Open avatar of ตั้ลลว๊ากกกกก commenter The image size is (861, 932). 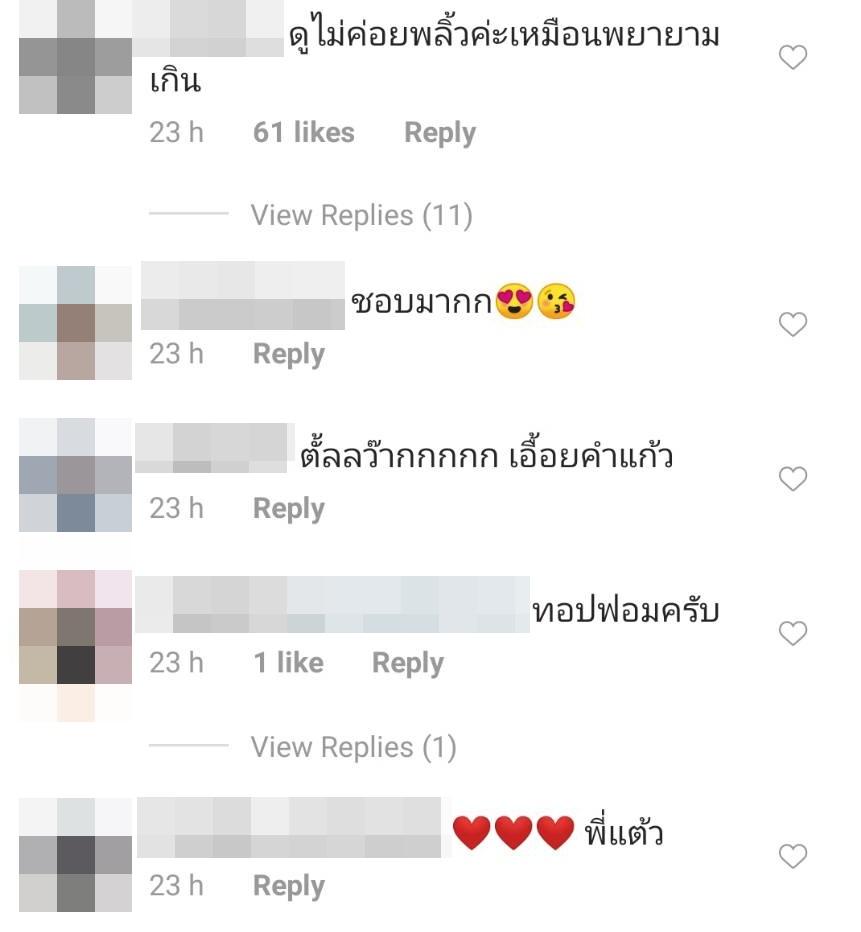pyautogui.click(x=75, y=475)
